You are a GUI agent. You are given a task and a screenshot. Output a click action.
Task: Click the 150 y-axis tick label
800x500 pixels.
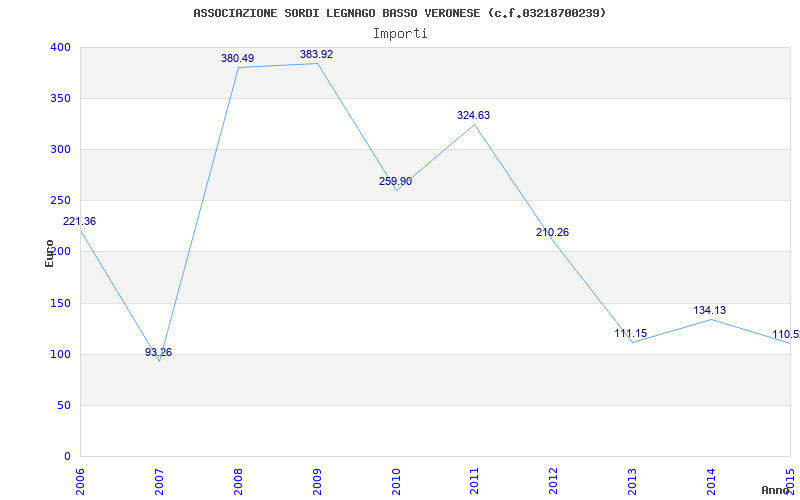pyautogui.click(x=60, y=304)
